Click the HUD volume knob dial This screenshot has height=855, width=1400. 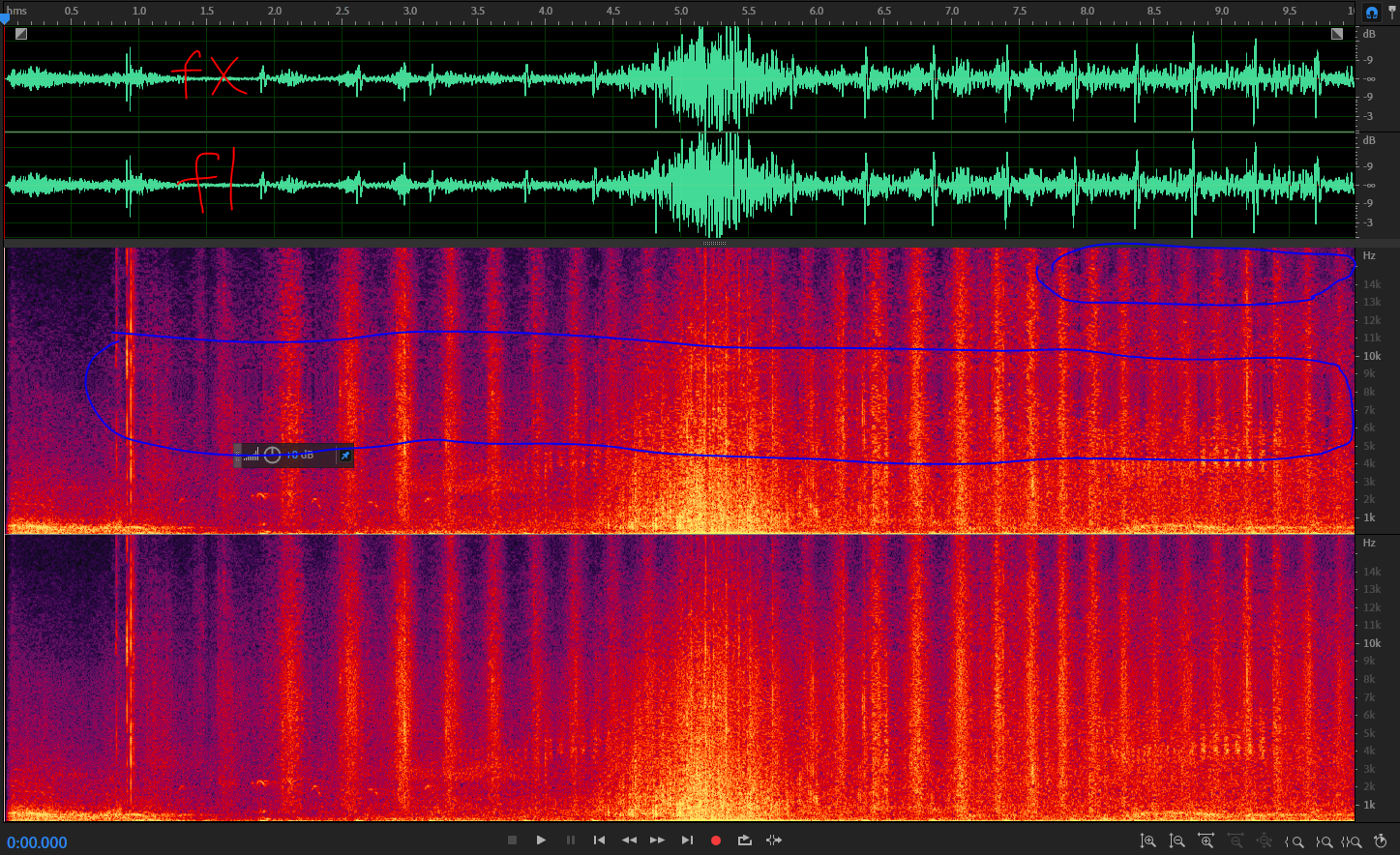[x=272, y=456]
